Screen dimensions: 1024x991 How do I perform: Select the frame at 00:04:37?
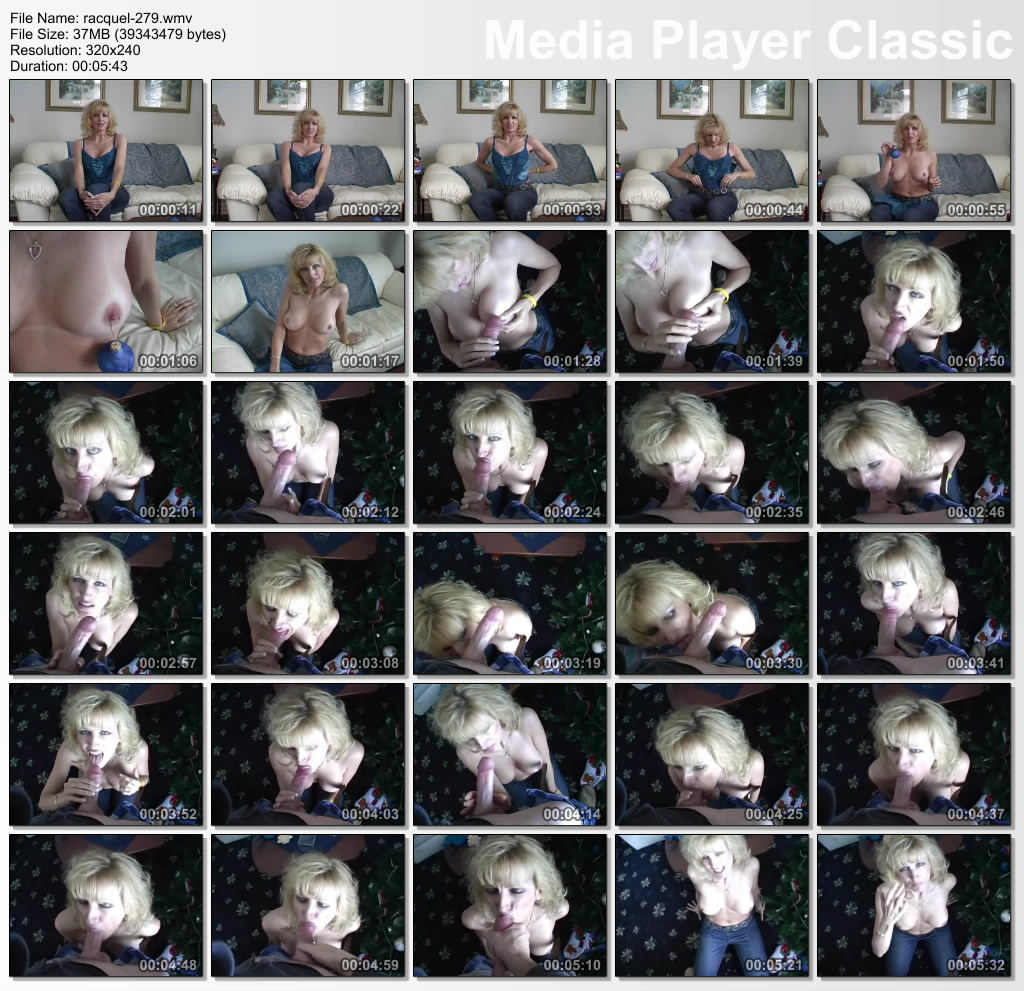coord(914,754)
